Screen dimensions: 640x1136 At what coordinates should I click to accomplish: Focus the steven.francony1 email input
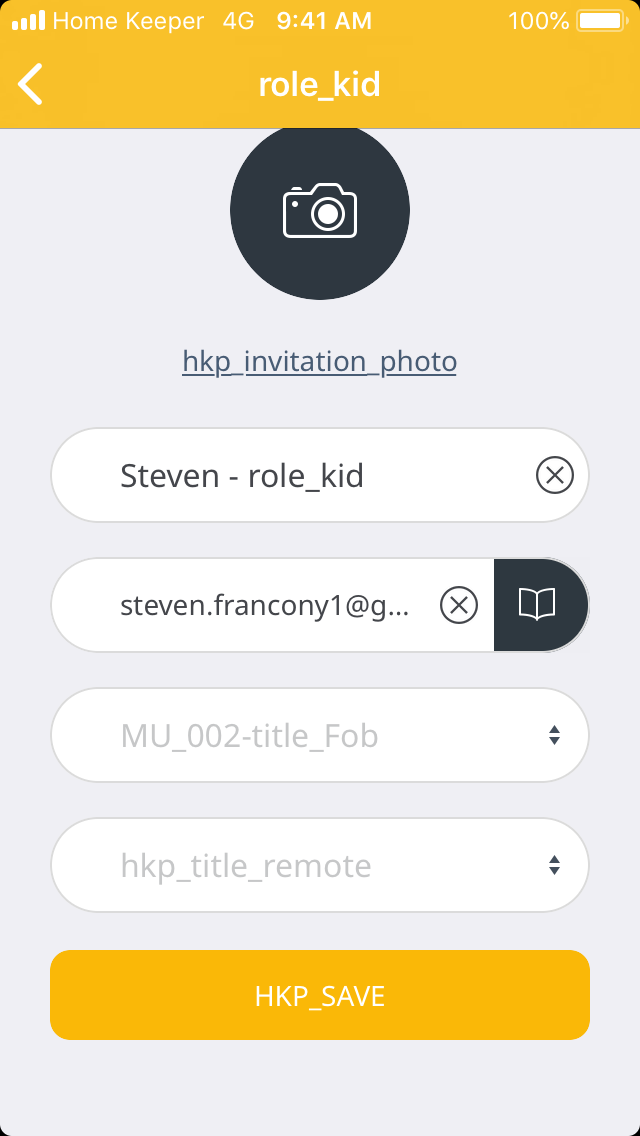coord(265,605)
